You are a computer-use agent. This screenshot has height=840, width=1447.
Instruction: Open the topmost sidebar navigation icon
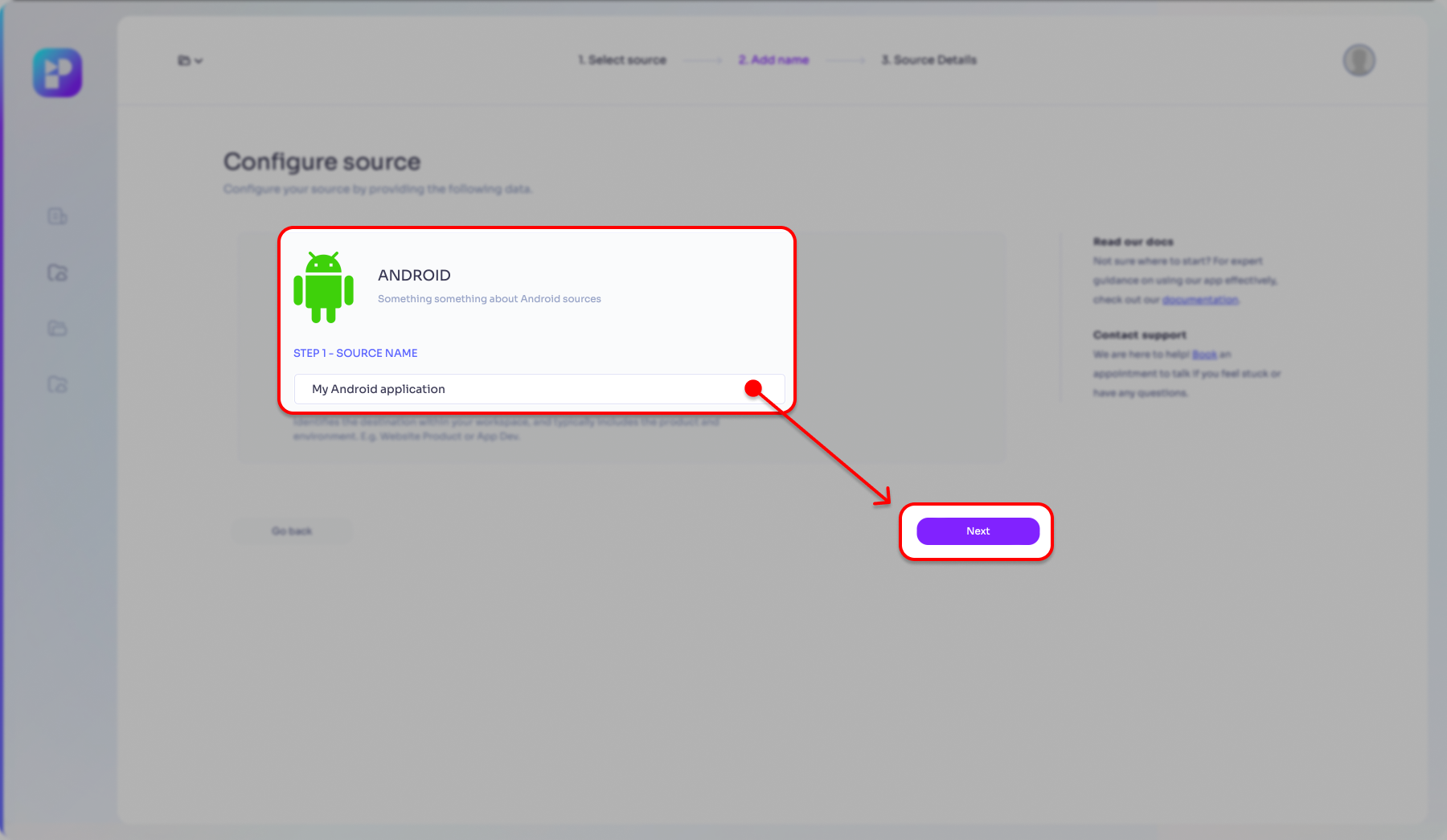pyautogui.click(x=57, y=216)
